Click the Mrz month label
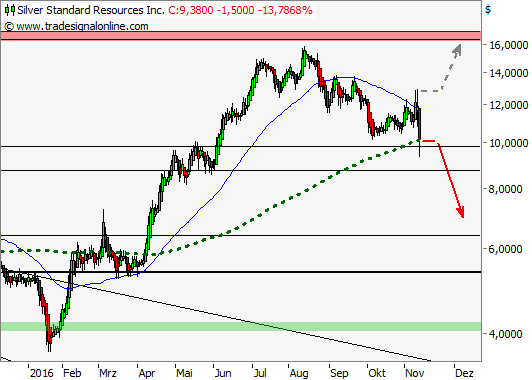 click(108, 373)
